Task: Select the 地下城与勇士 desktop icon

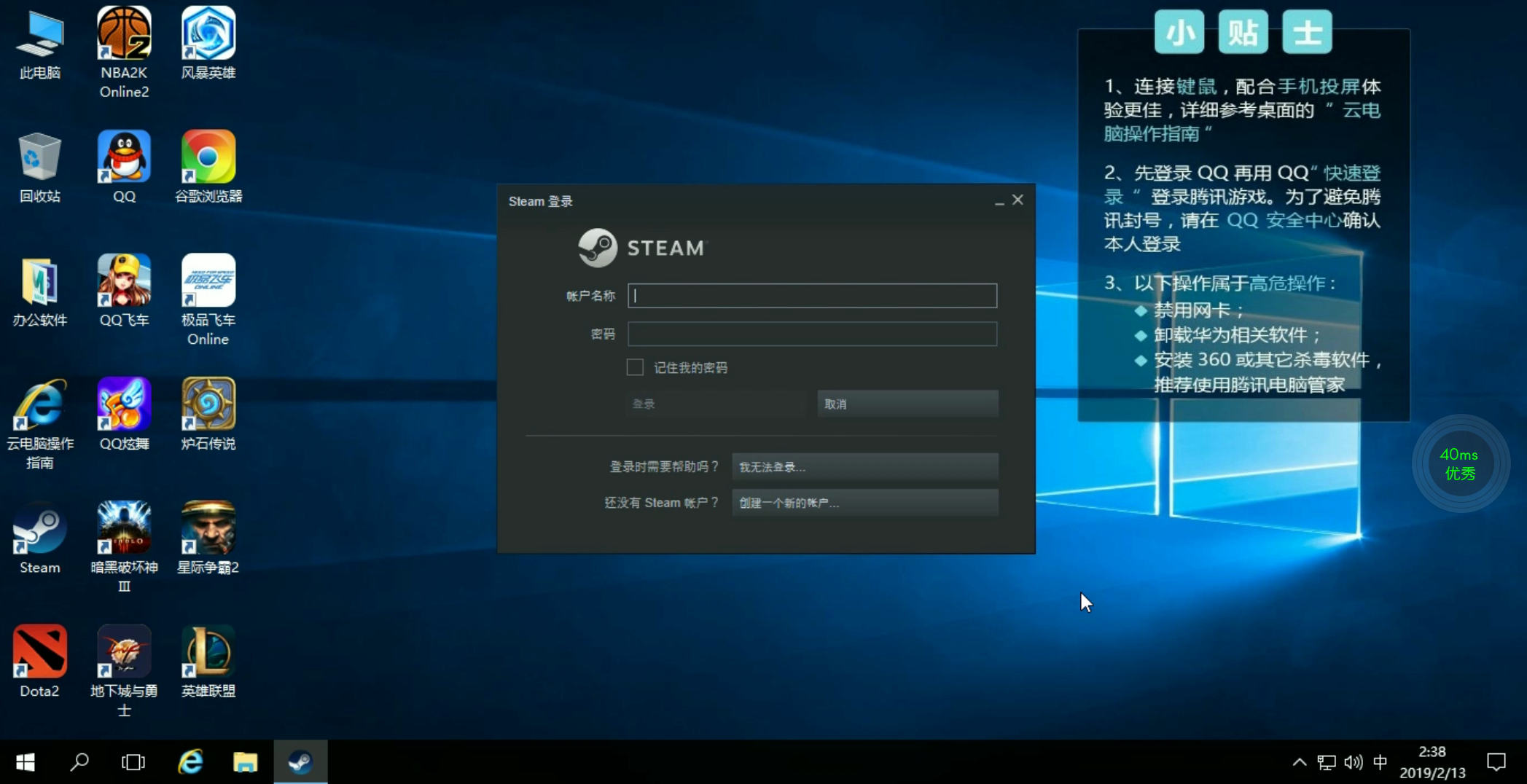Action: pyautogui.click(x=124, y=671)
